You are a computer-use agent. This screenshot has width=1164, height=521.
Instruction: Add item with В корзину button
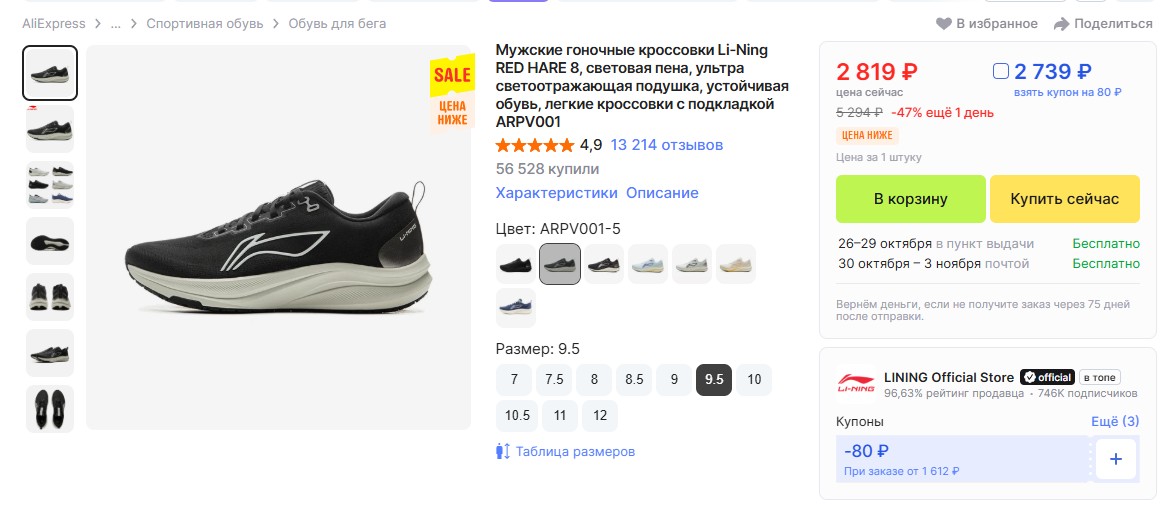910,199
